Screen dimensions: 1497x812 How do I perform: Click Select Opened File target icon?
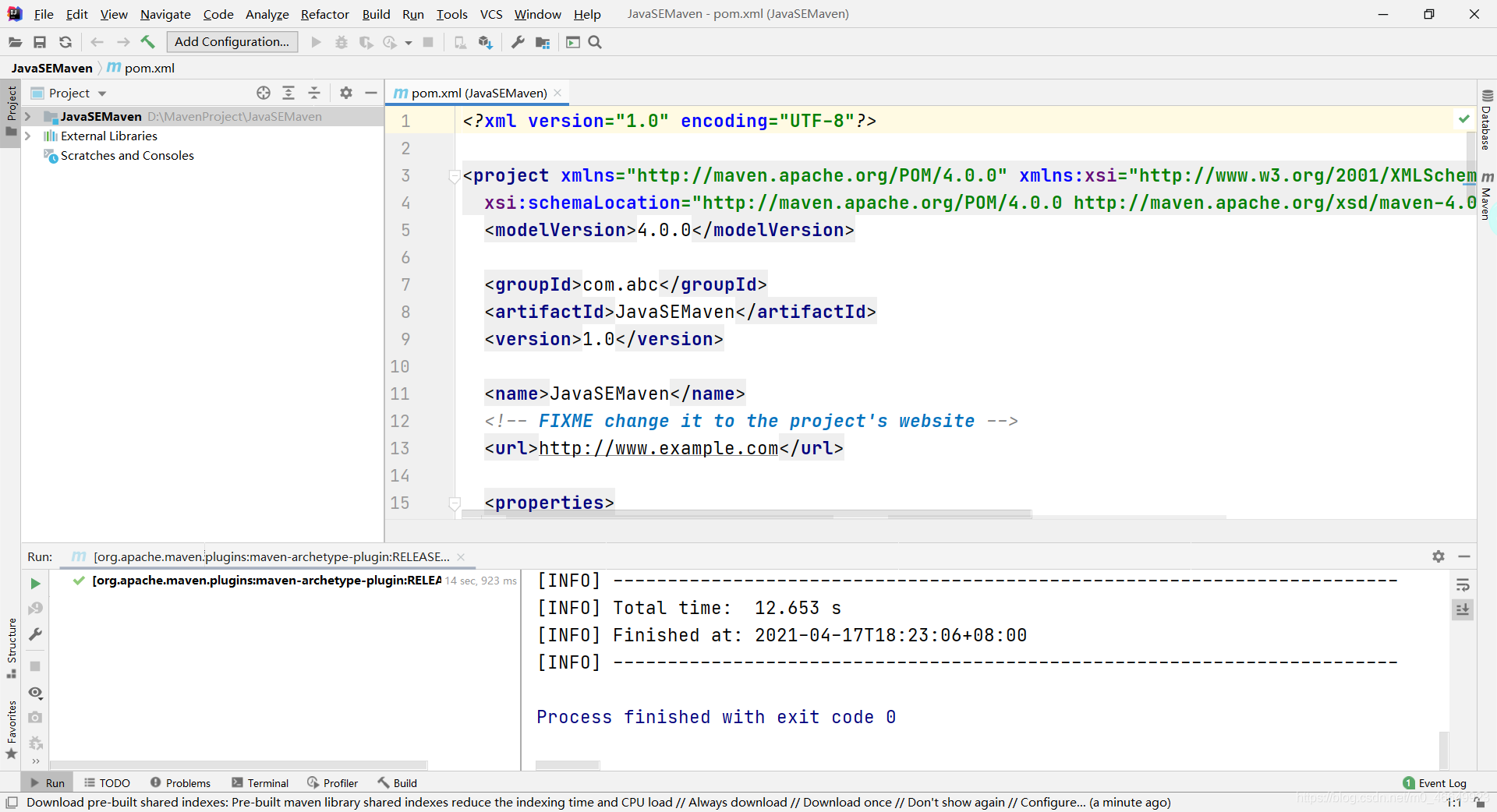264,93
